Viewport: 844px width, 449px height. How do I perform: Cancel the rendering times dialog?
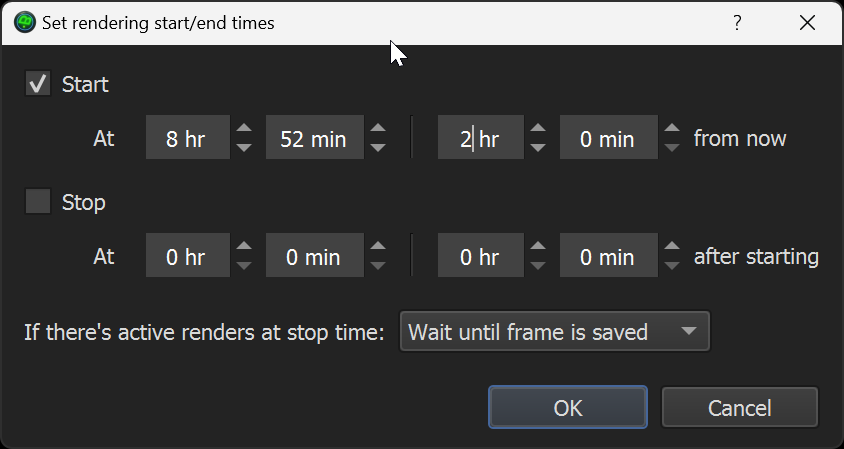[740, 408]
